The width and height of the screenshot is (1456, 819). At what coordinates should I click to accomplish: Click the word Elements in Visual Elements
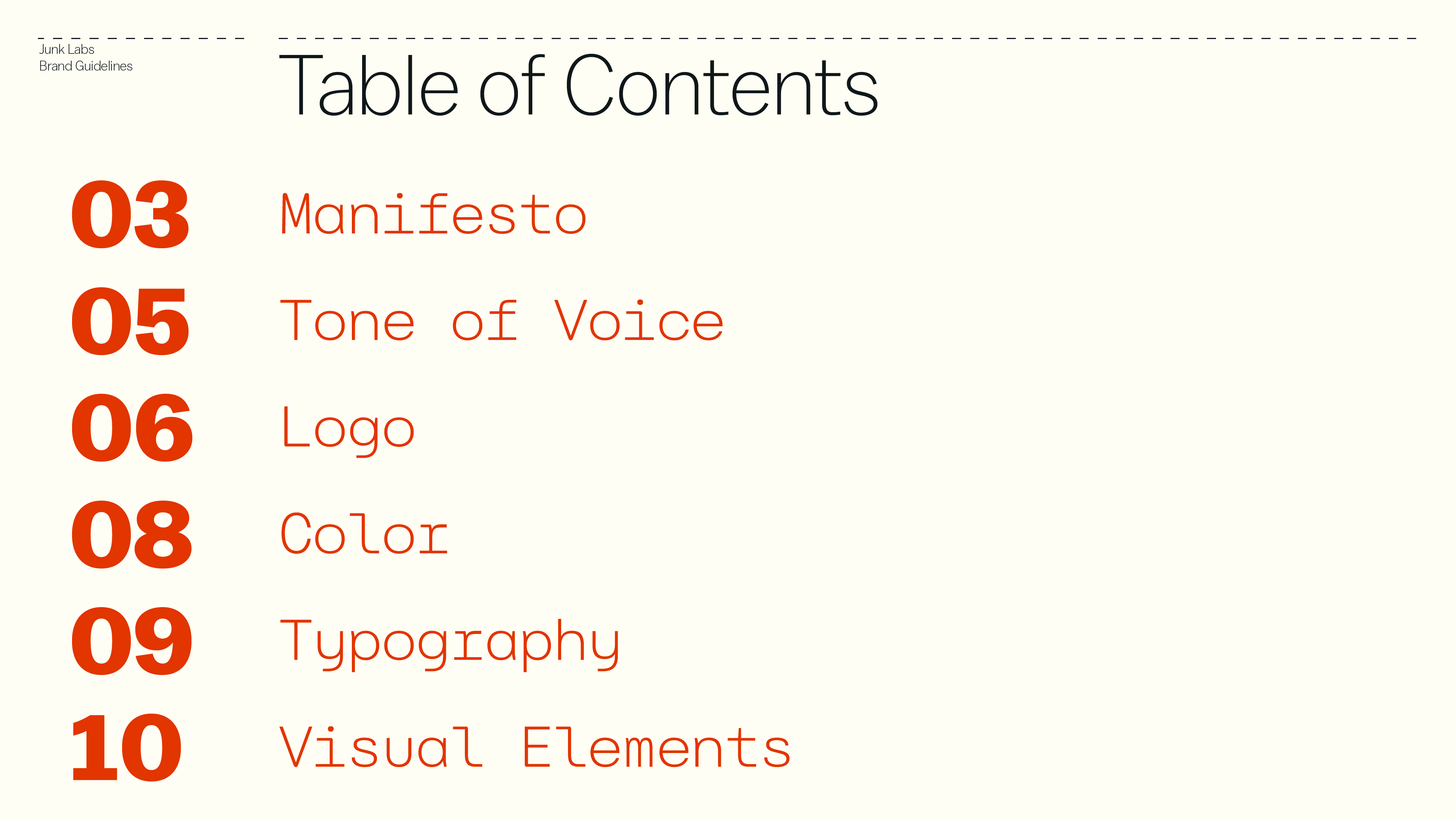pyautogui.click(x=656, y=747)
